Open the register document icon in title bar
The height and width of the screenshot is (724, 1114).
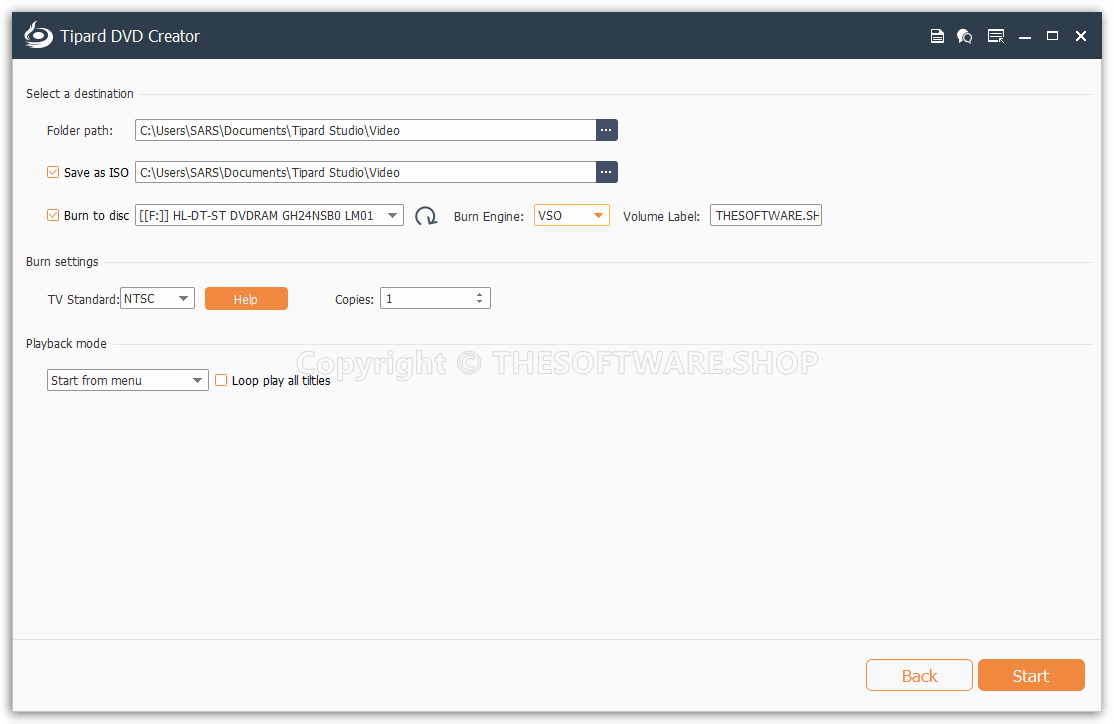pyautogui.click(x=937, y=36)
